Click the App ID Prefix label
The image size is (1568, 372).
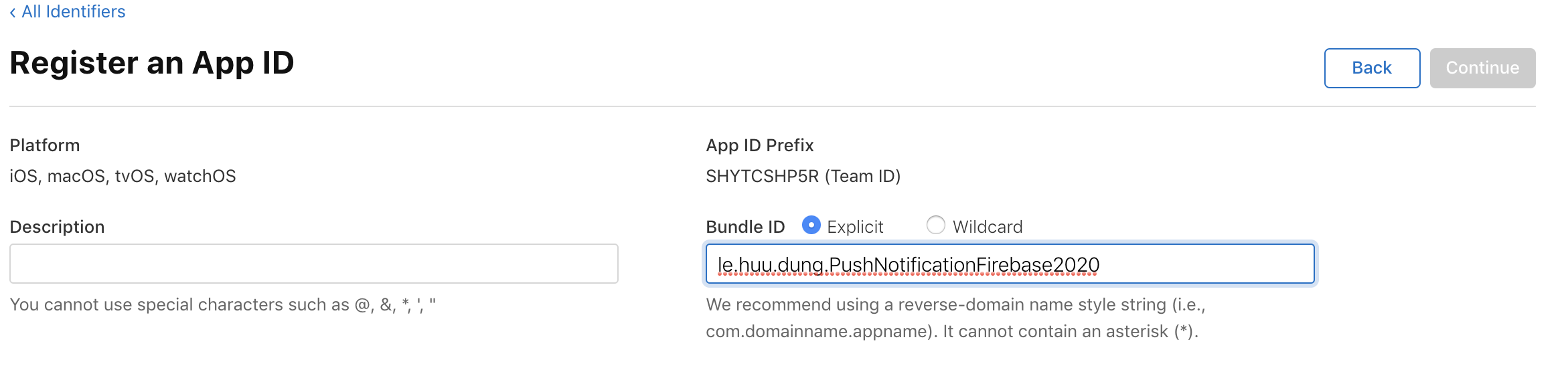pyautogui.click(x=760, y=145)
